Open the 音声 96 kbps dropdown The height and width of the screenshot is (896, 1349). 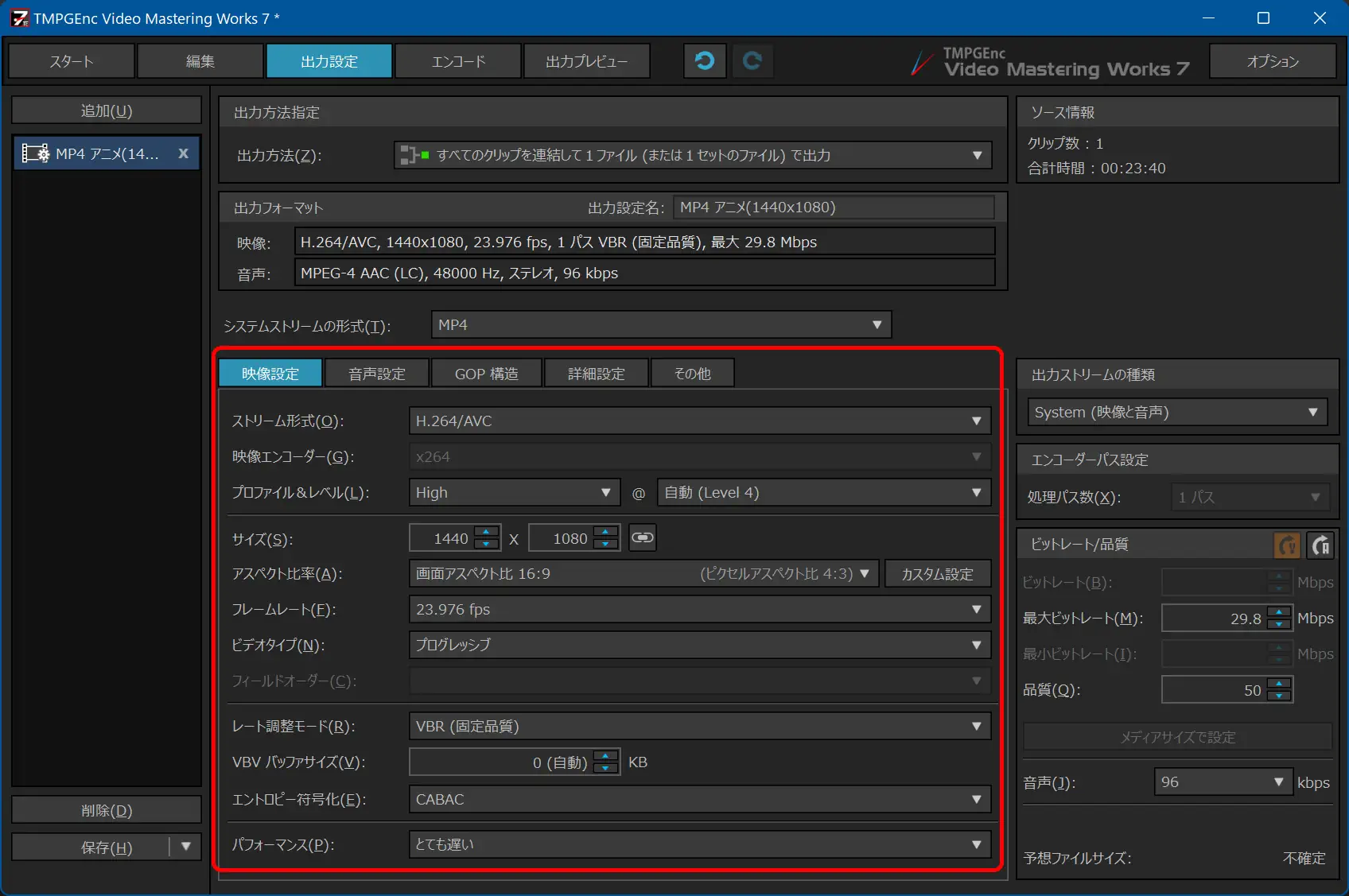point(1223,782)
